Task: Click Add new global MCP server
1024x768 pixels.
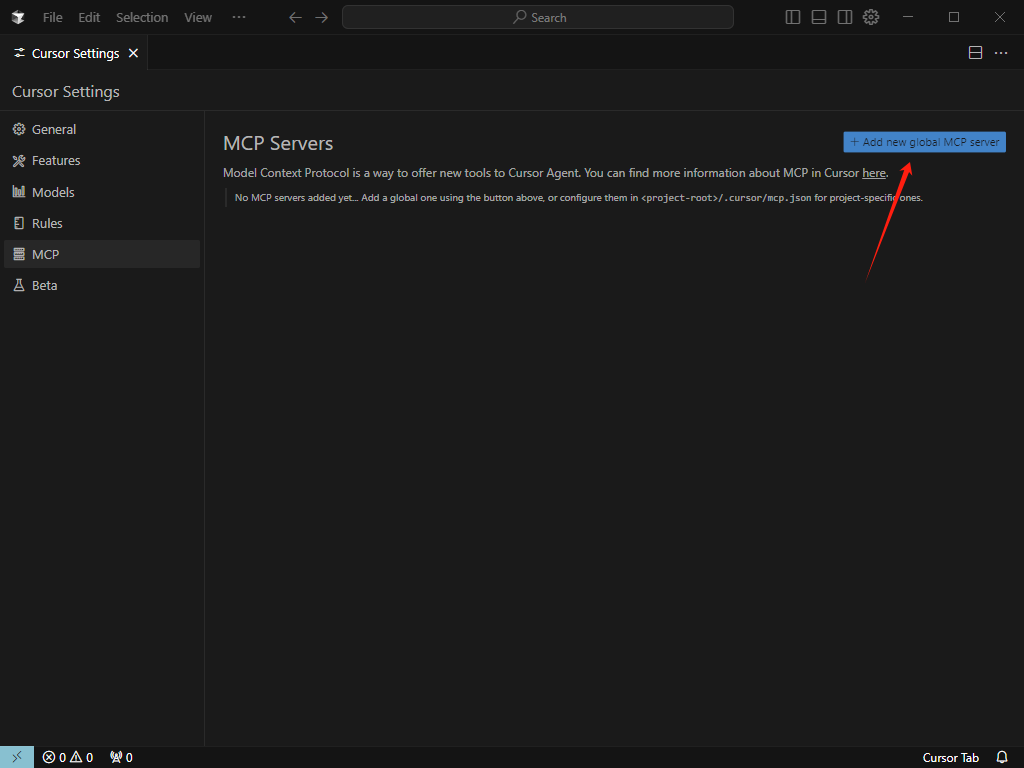Action: pos(924,142)
